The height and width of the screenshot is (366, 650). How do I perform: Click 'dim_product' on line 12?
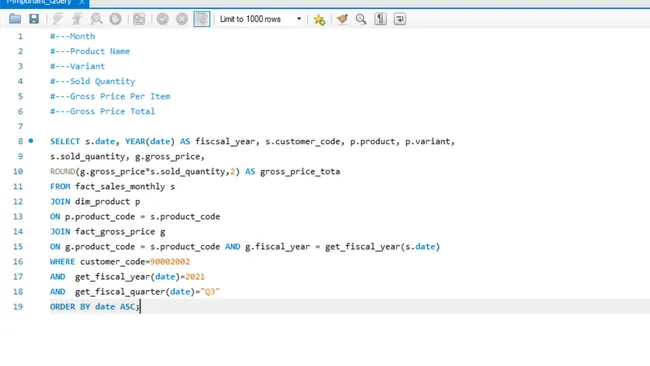pos(102,201)
